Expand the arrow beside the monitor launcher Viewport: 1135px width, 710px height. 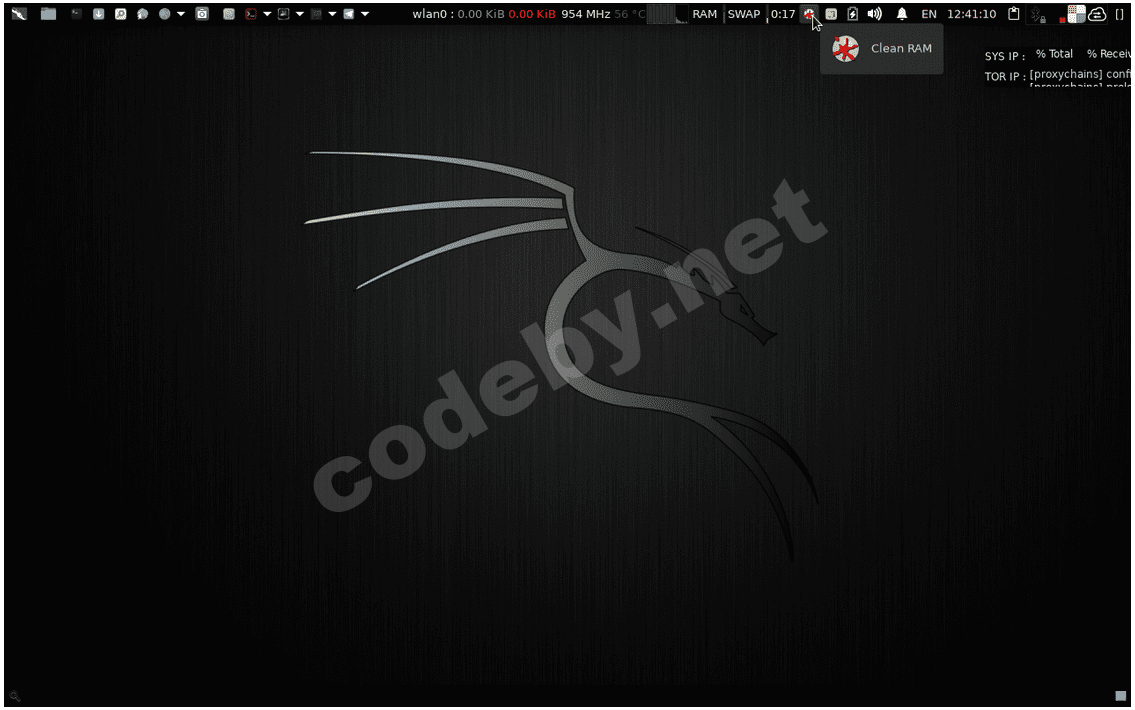pyautogui.click(x=300, y=14)
